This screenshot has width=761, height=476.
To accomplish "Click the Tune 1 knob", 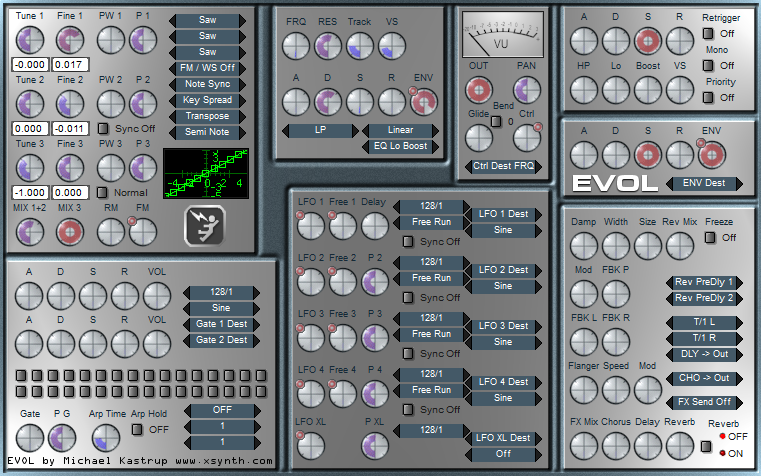I will [30, 40].
